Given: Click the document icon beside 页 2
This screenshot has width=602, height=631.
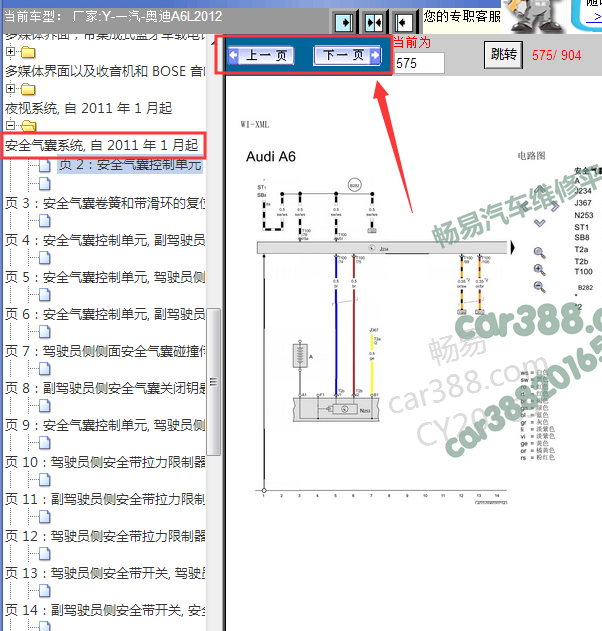Looking at the screenshot, I should pyautogui.click(x=45, y=165).
